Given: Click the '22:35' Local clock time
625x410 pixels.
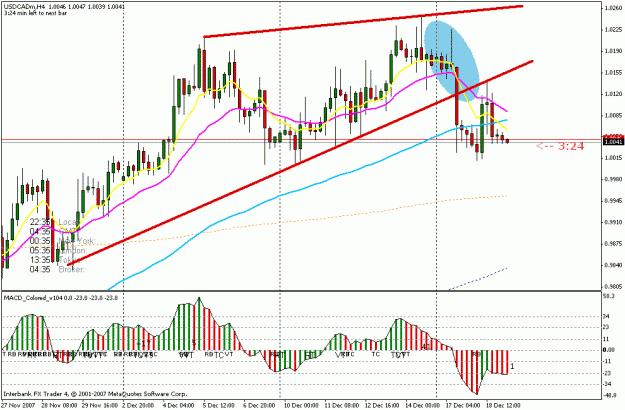Looking at the screenshot, I should pos(40,222).
